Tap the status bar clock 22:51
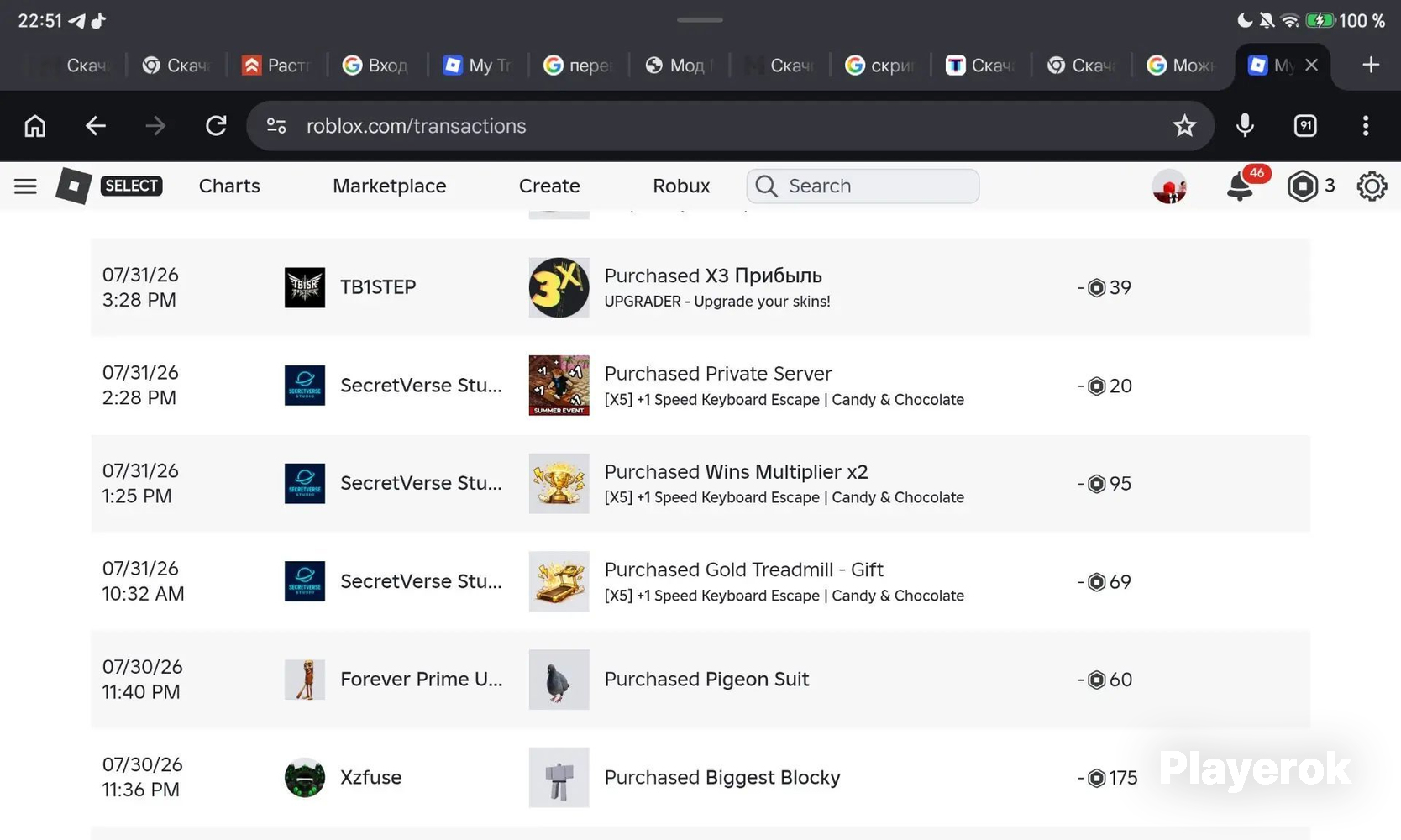Image resolution: width=1401 pixels, height=840 pixels. tap(39, 20)
